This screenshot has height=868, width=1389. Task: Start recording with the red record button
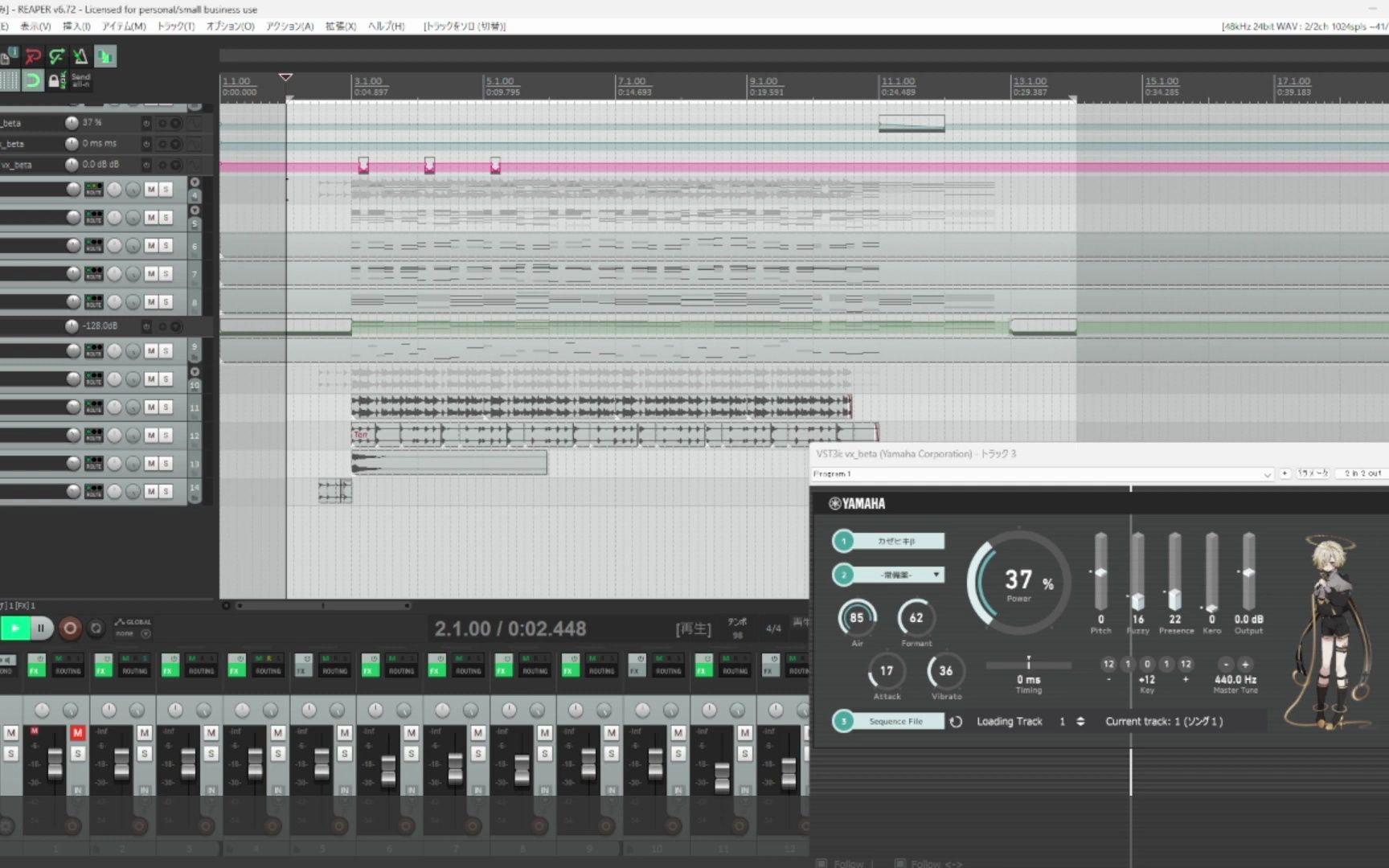(x=70, y=628)
